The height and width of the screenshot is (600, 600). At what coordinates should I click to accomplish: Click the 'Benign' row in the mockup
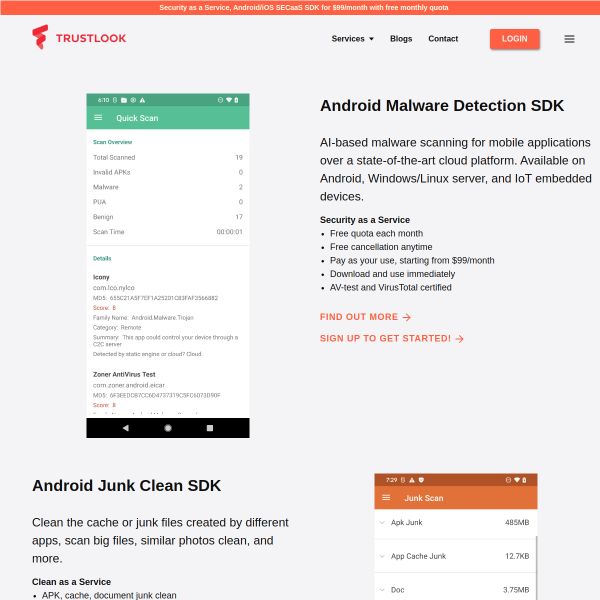[x=168, y=217]
